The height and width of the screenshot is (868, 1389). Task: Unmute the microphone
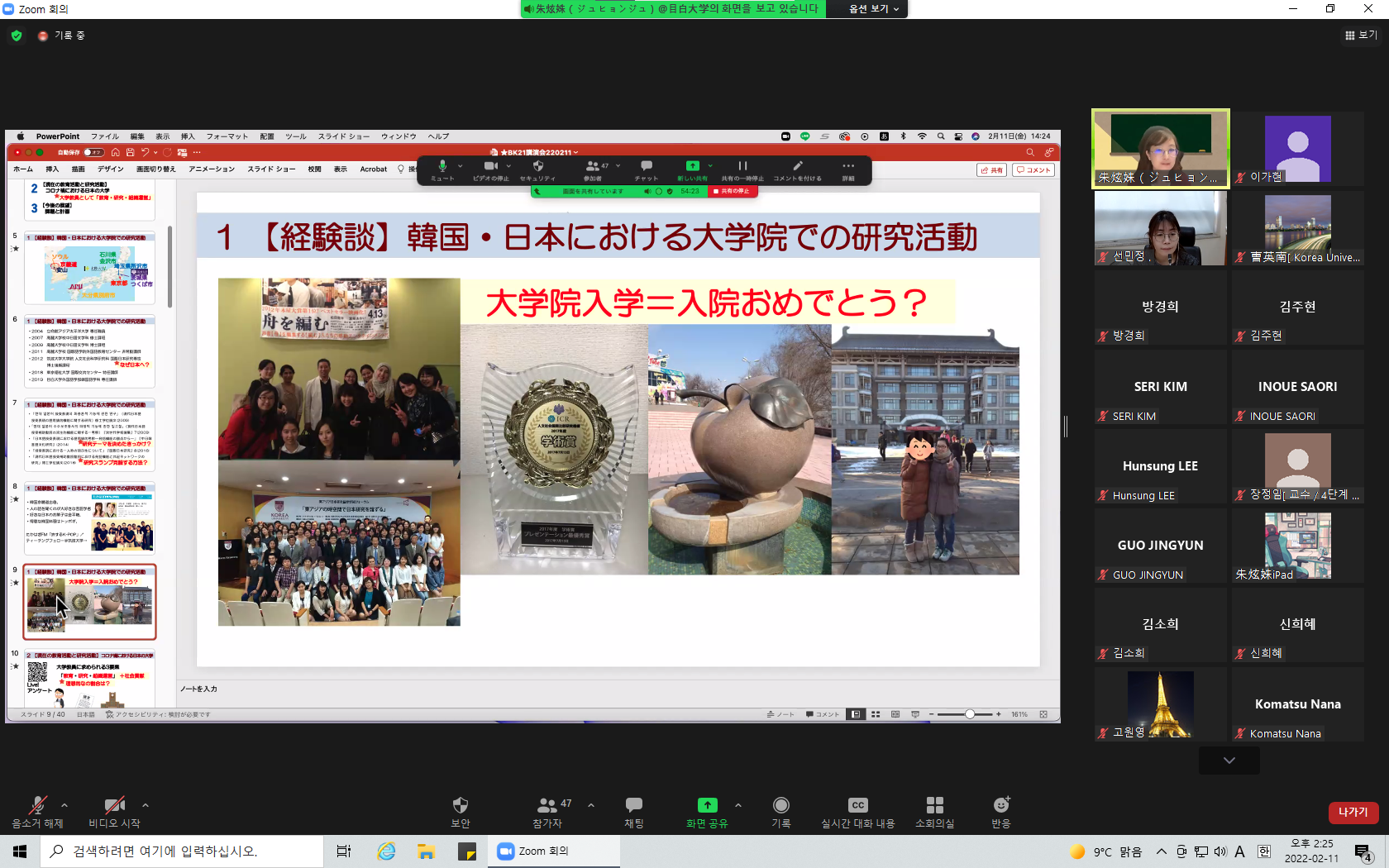[37, 806]
